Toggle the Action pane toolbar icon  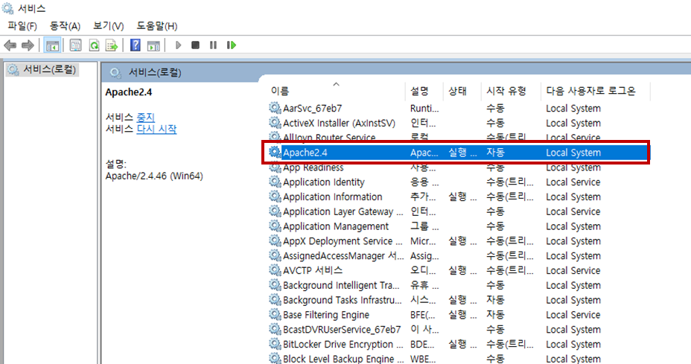pos(153,45)
